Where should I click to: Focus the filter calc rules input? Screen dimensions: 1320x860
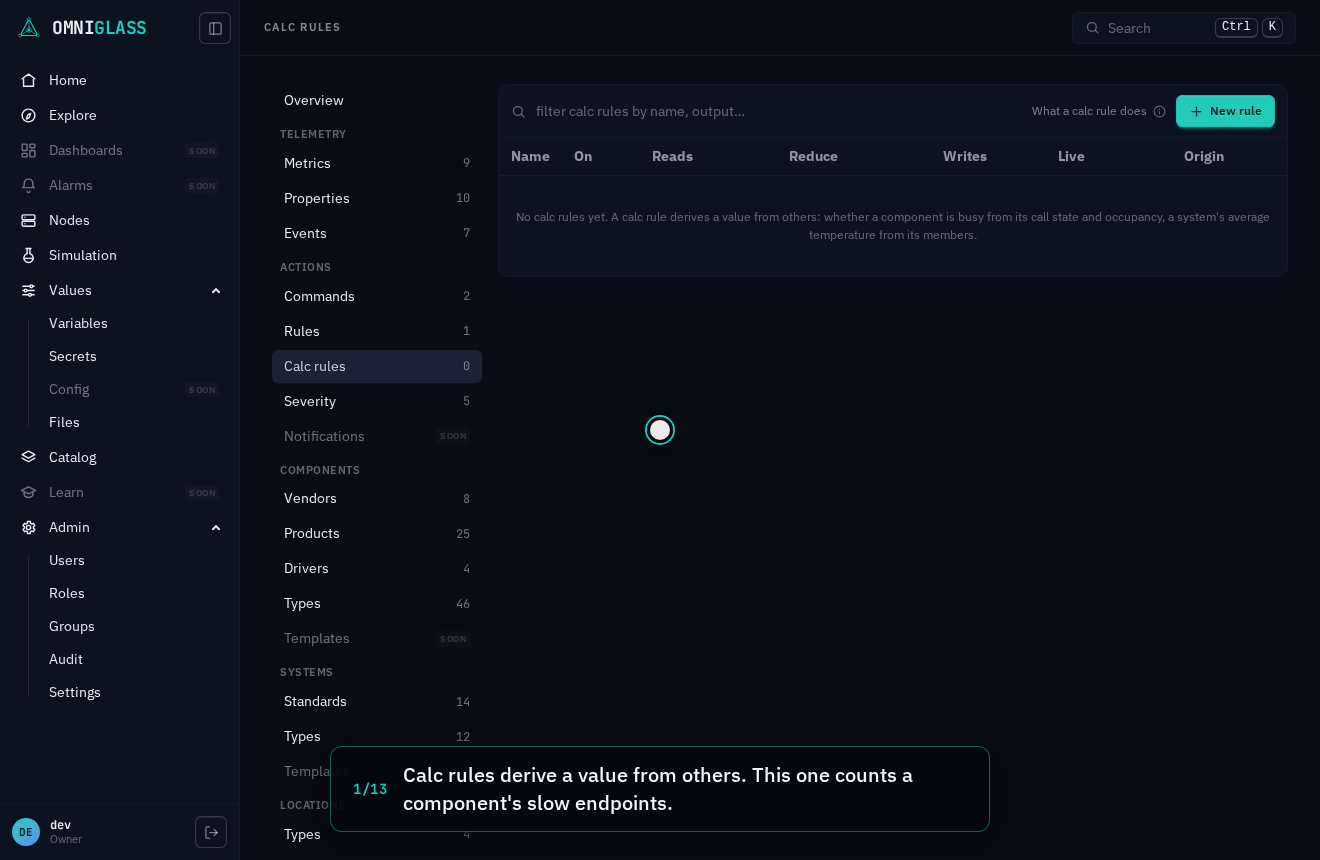[770, 111]
